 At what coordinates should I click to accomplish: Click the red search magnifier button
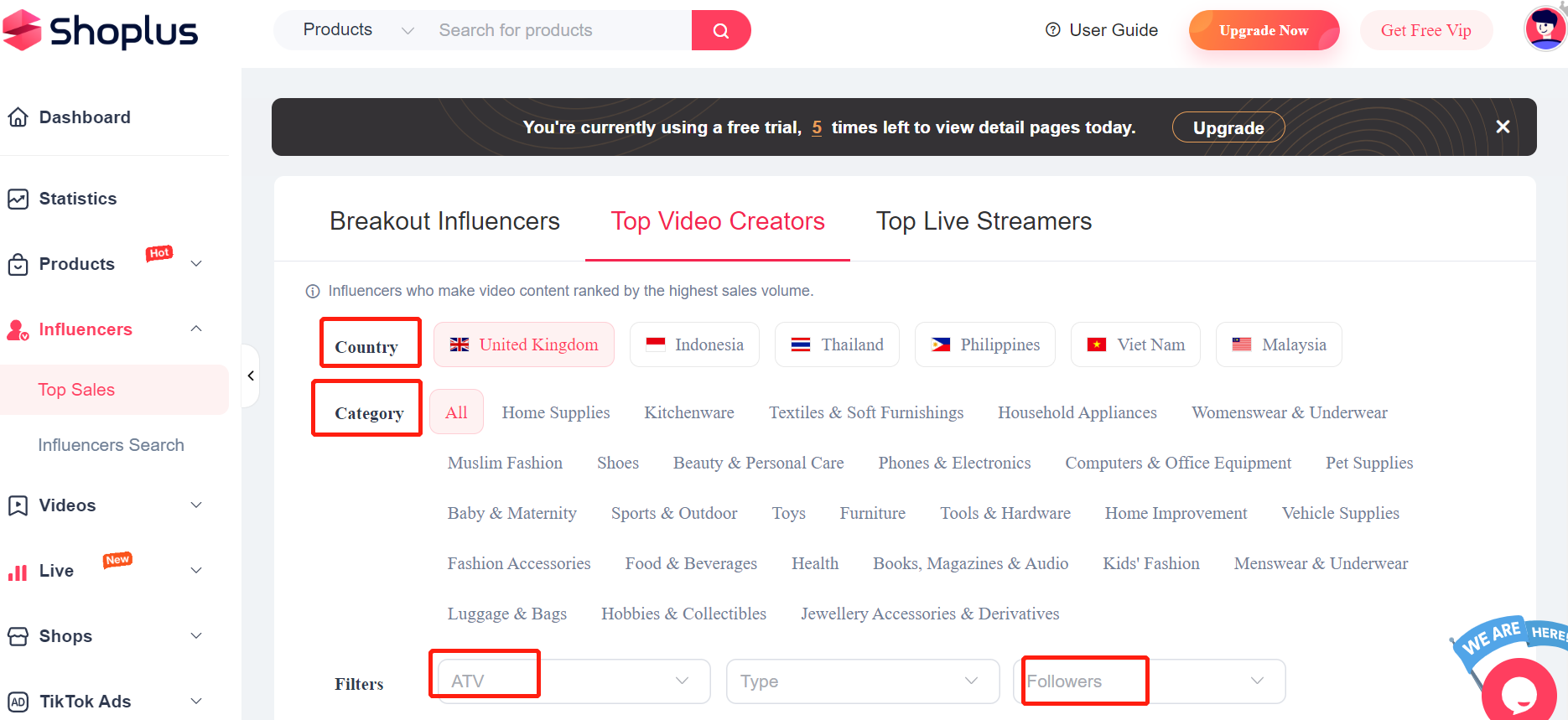(x=720, y=31)
